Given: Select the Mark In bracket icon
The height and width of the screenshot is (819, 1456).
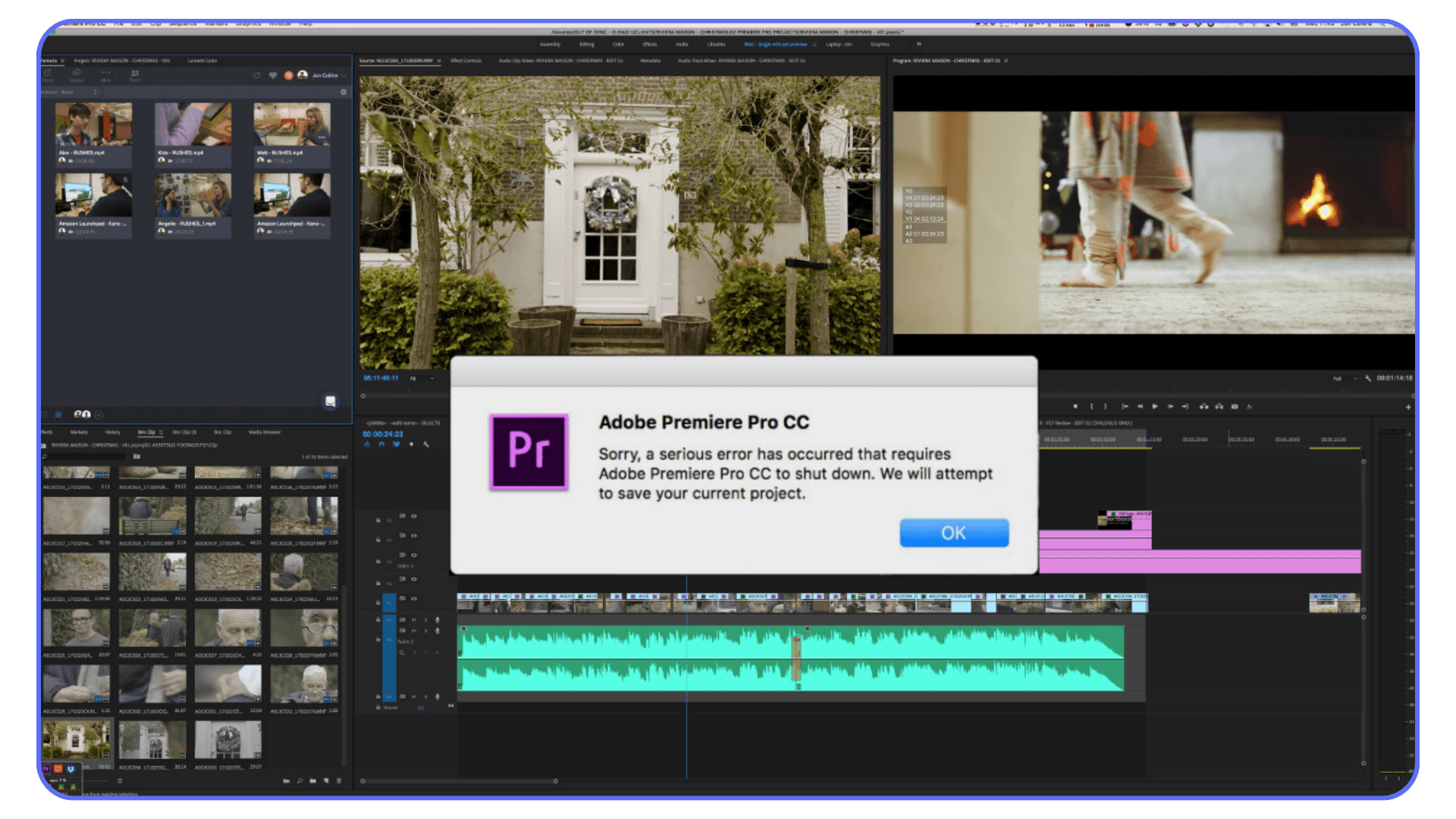Looking at the screenshot, I should point(1091,407).
